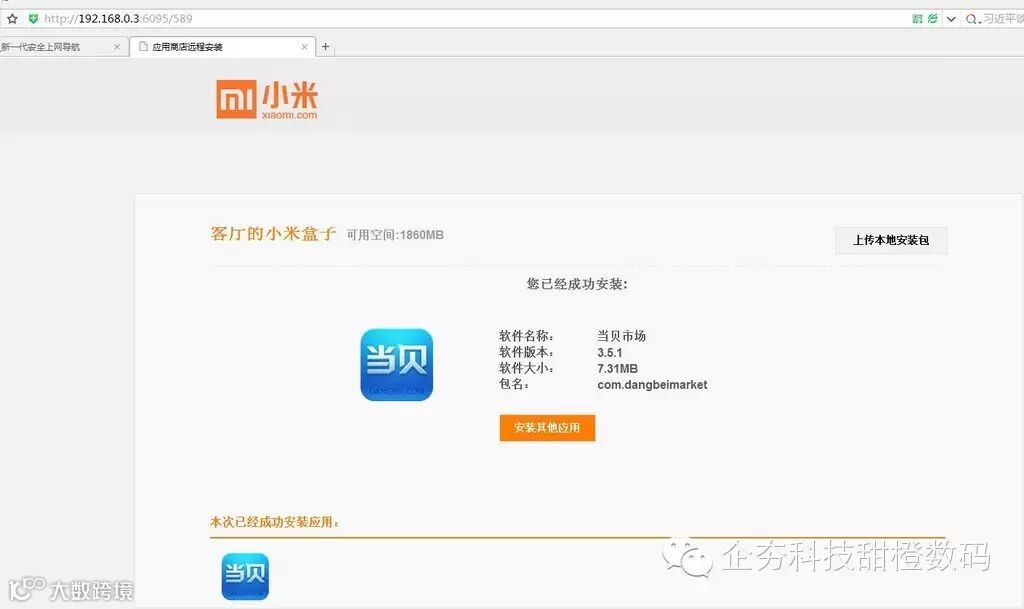Viewport: 1024px width, 609px height.
Task: Click the 可用空间:1860MB text
Action: coord(395,235)
